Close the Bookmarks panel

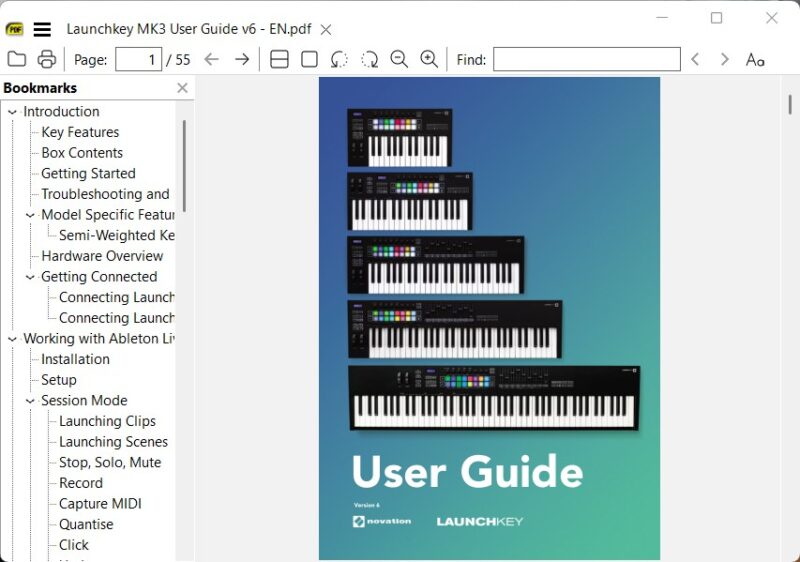182,88
